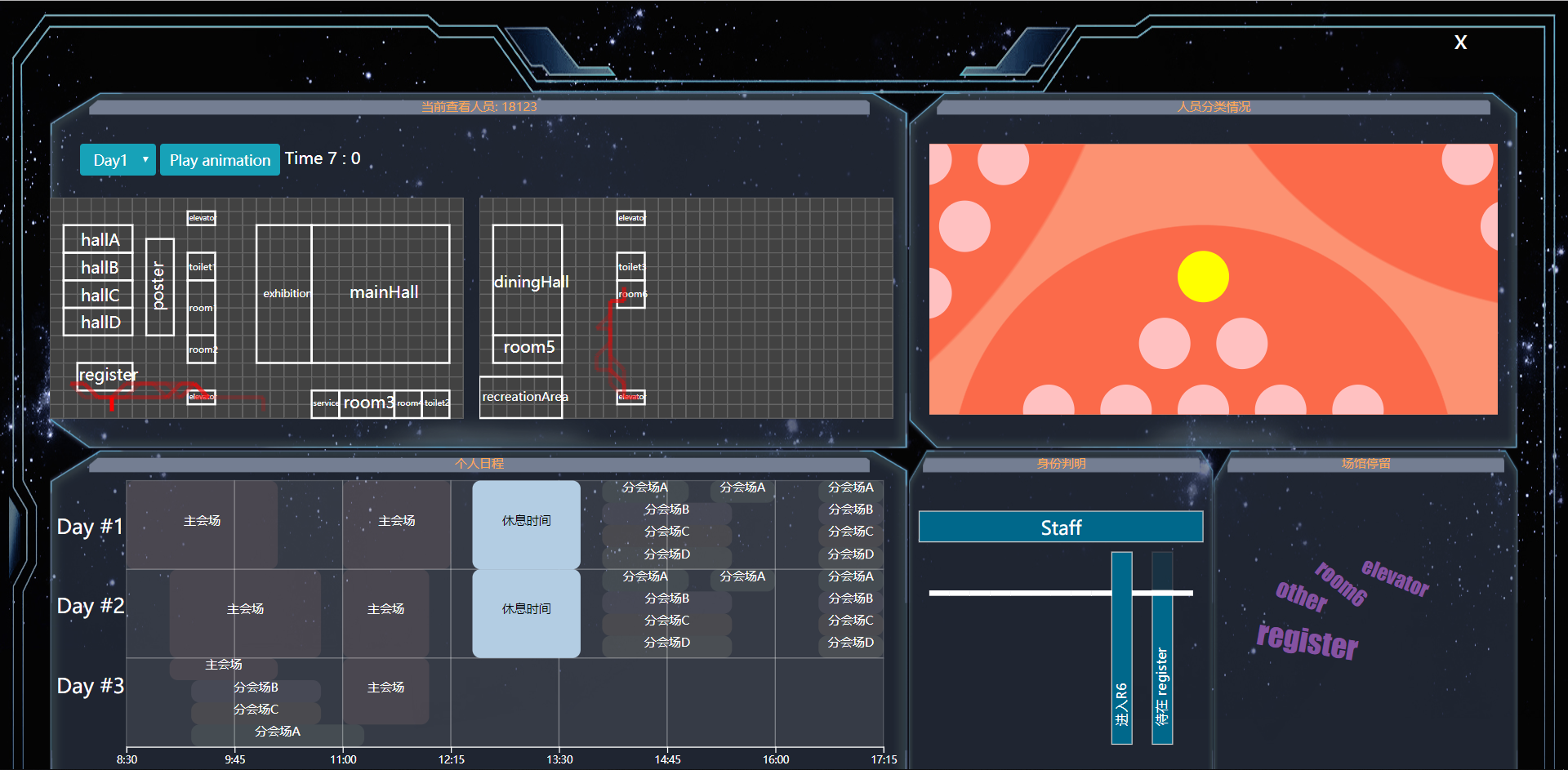Viewport: 1568px width, 770px height.
Task: Click the 8:30 tick on the schedule axis
Action: tap(127, 759)
